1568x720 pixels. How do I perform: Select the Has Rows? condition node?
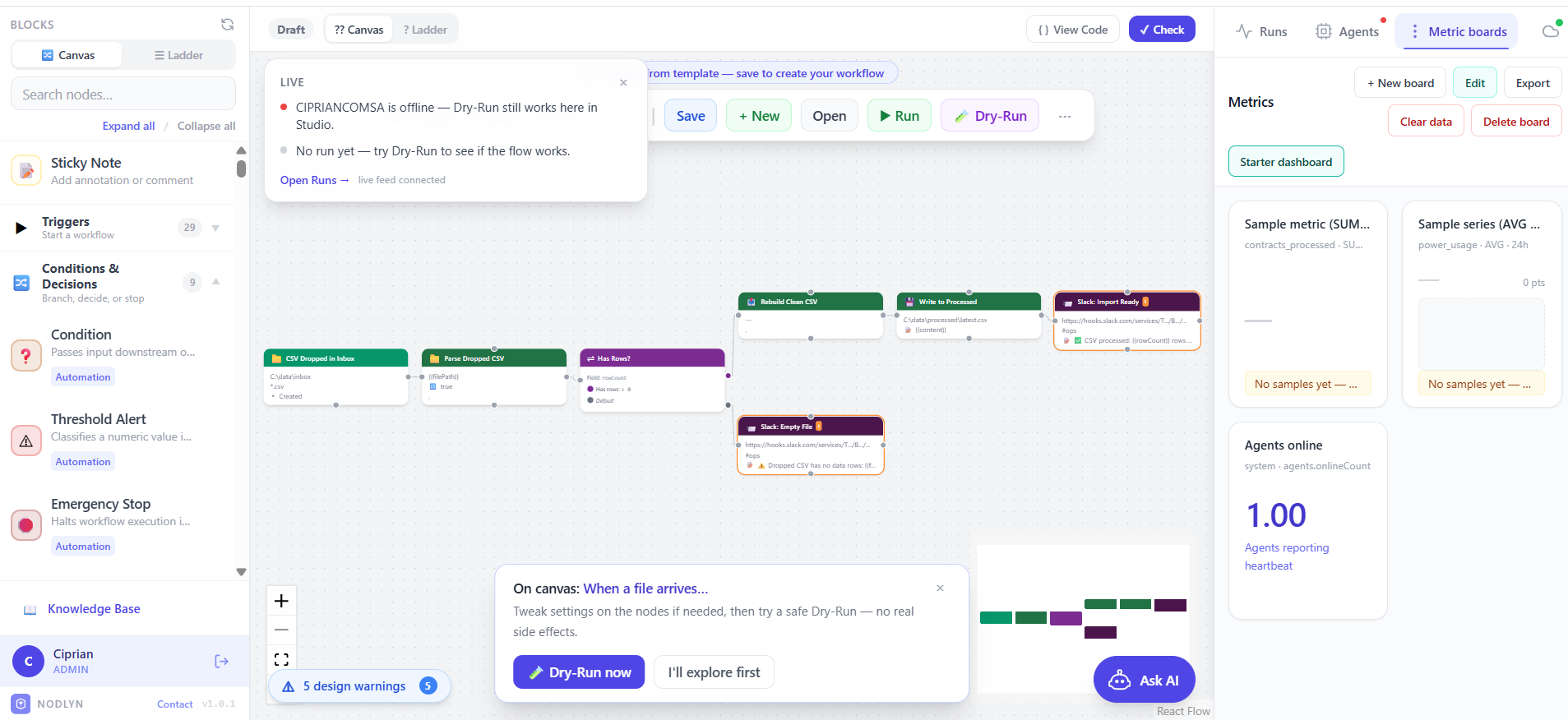click(x=652, y=380)
